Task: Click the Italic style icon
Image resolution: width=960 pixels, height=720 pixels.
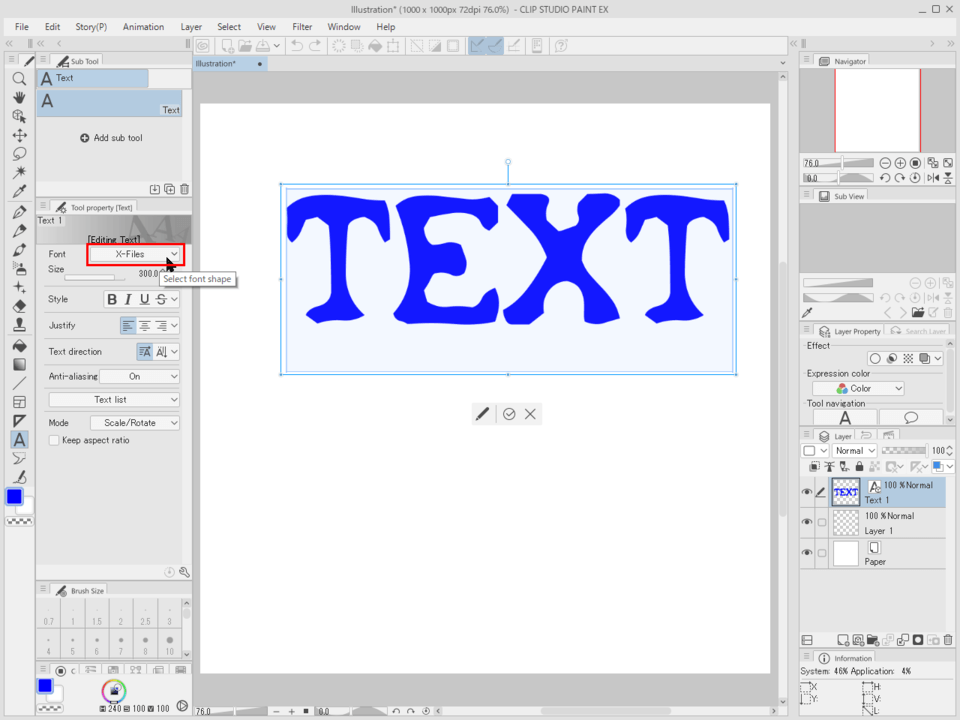Action: (x=128, y=299)
